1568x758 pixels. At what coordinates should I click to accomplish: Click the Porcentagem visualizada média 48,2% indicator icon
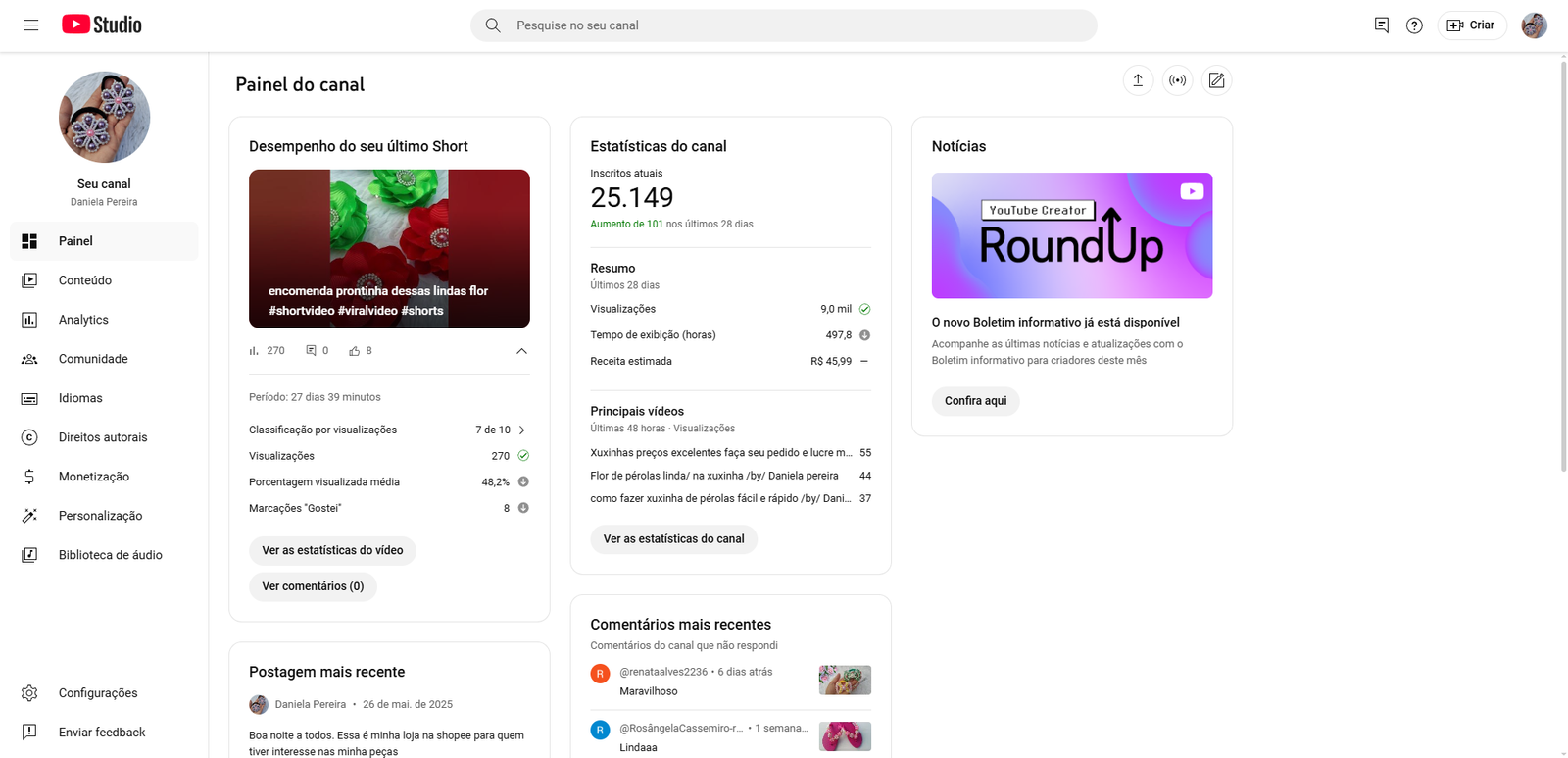(x=523, y=481)
